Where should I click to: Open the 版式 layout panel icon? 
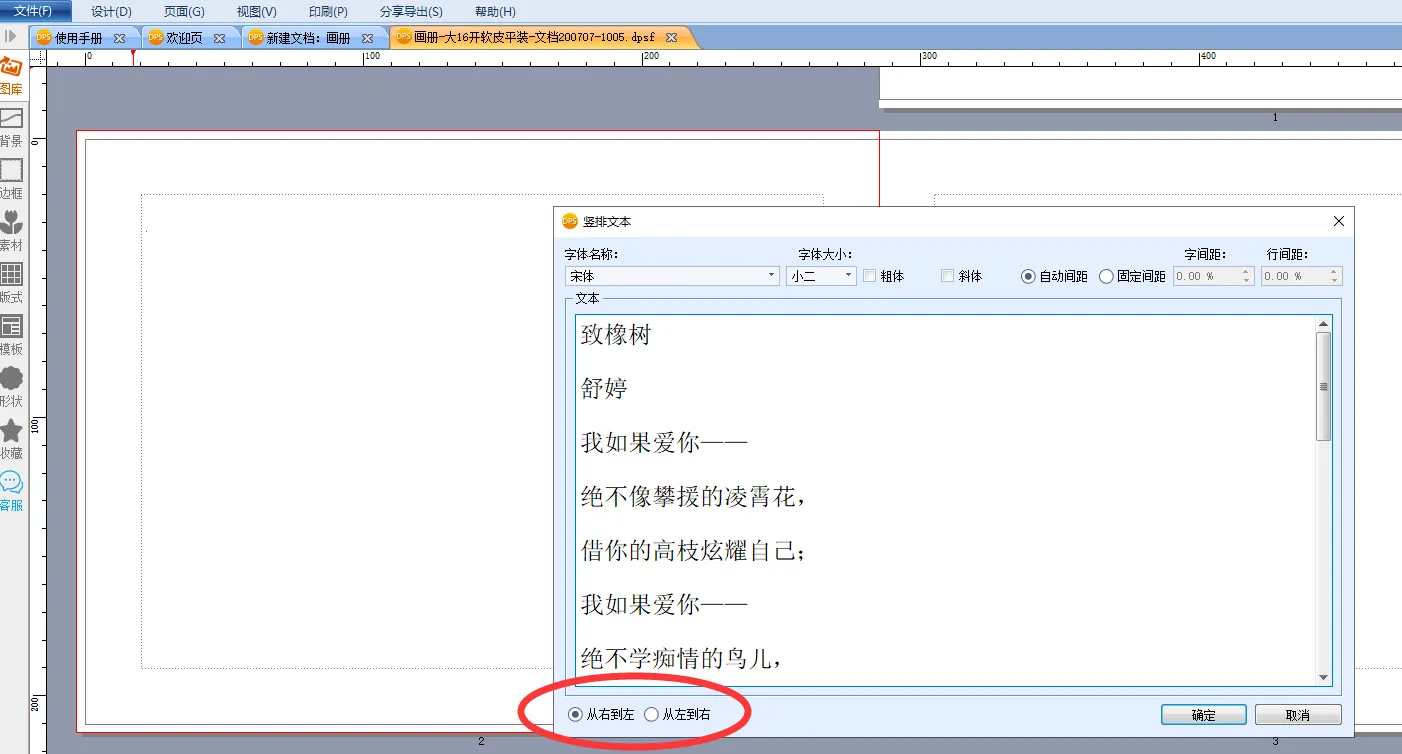tap(11, 274)
